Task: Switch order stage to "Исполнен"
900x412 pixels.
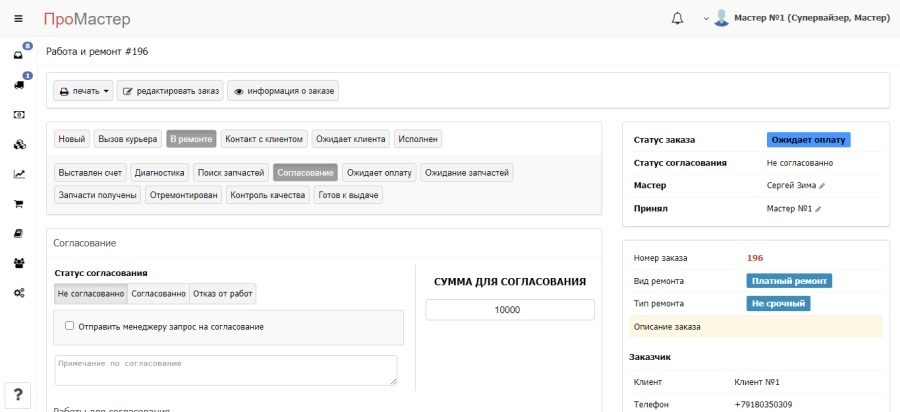Action: [x=418, y=139]
